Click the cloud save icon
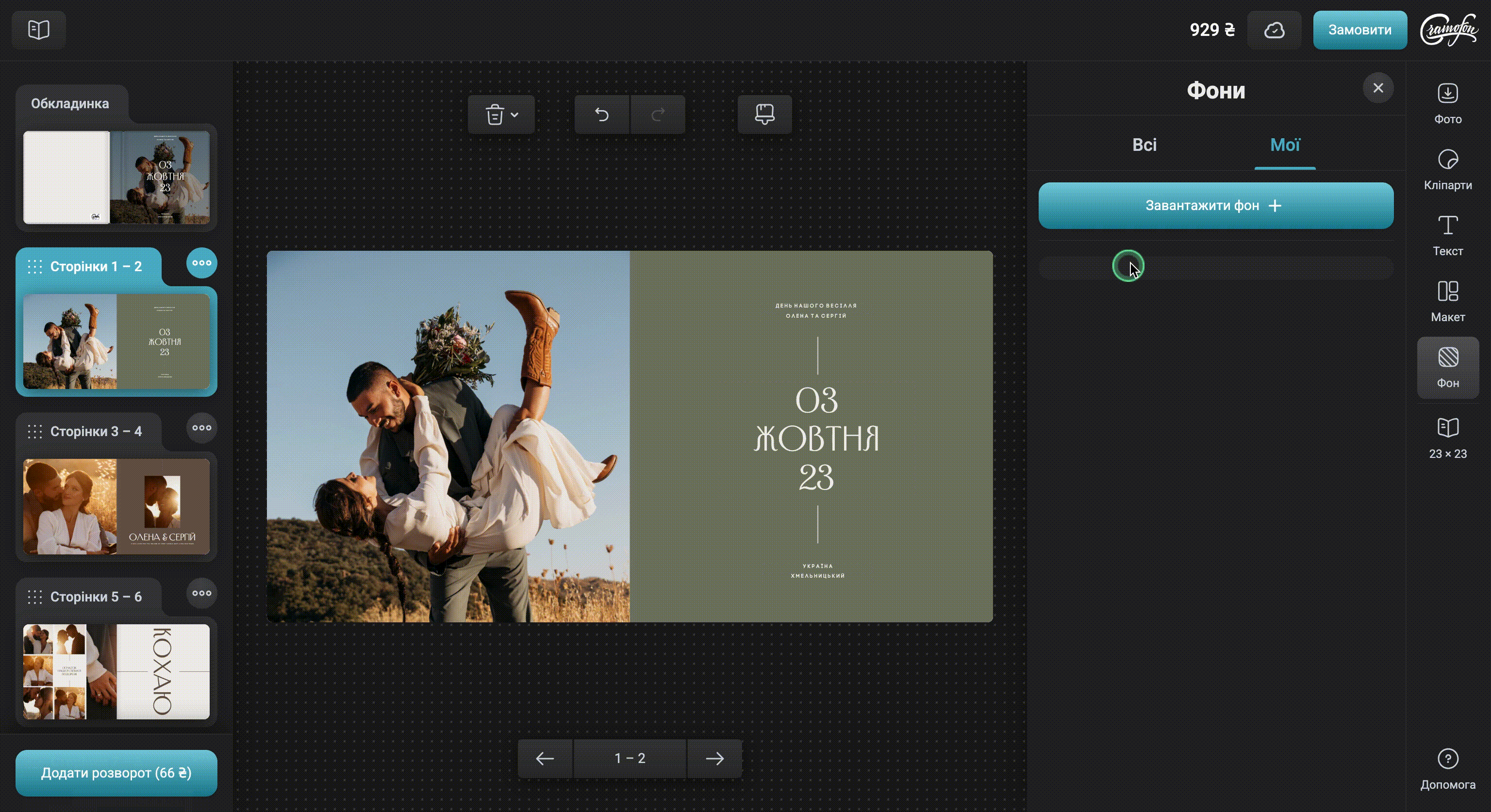Screen dimensions: 1491x812 pos(1274,30)
